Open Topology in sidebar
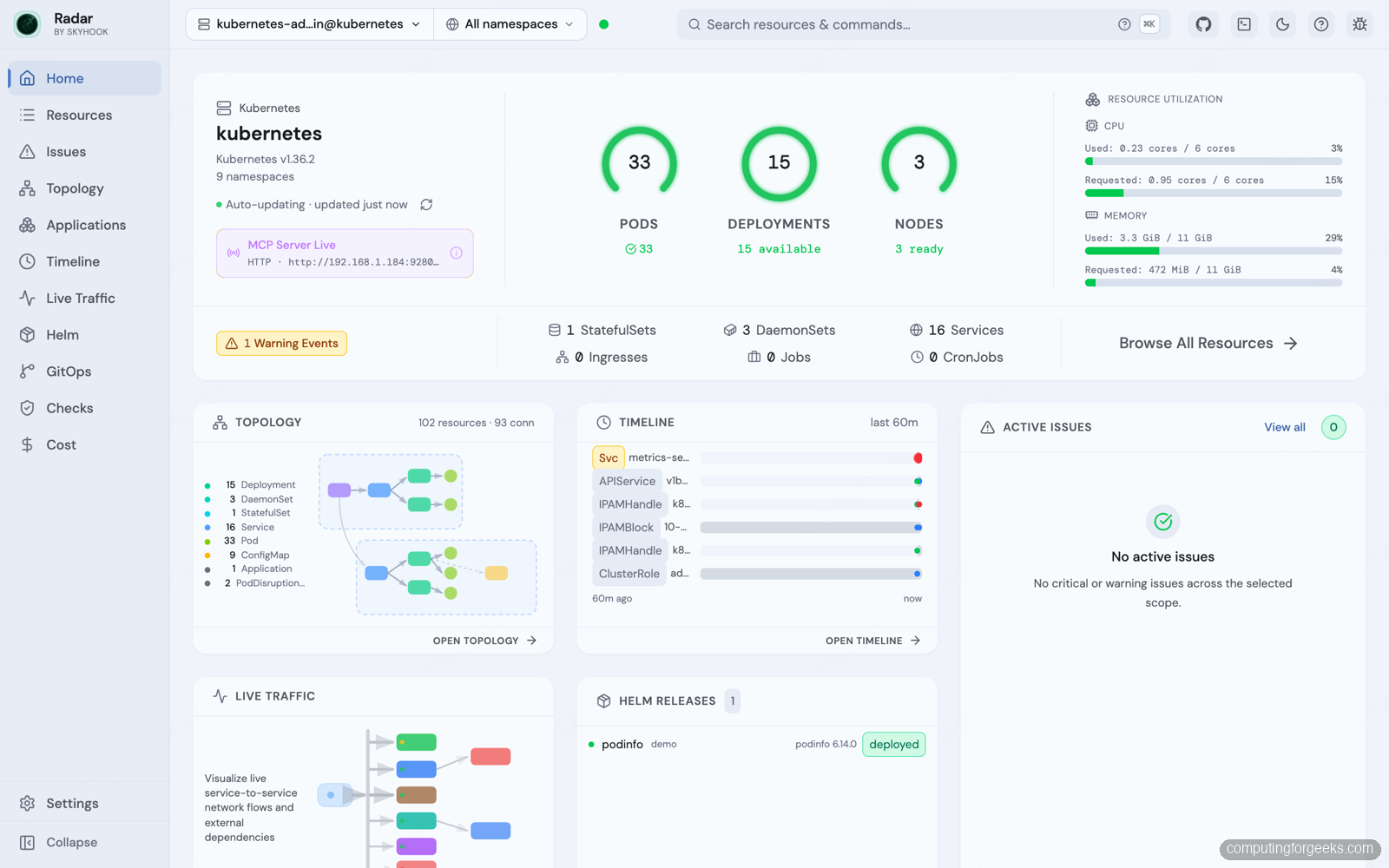Screen dimensions: 1389x868 coord(85,188)
